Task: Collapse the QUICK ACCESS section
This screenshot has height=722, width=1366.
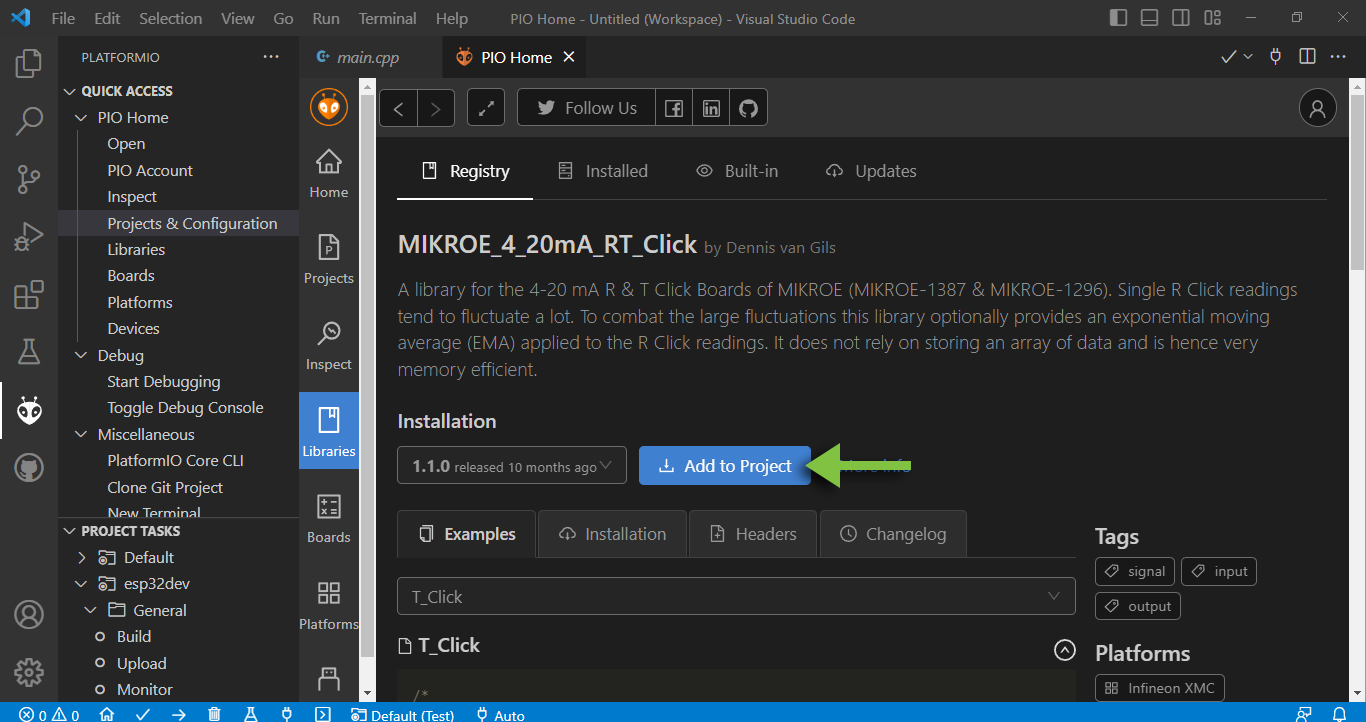Action: point(70,91)
